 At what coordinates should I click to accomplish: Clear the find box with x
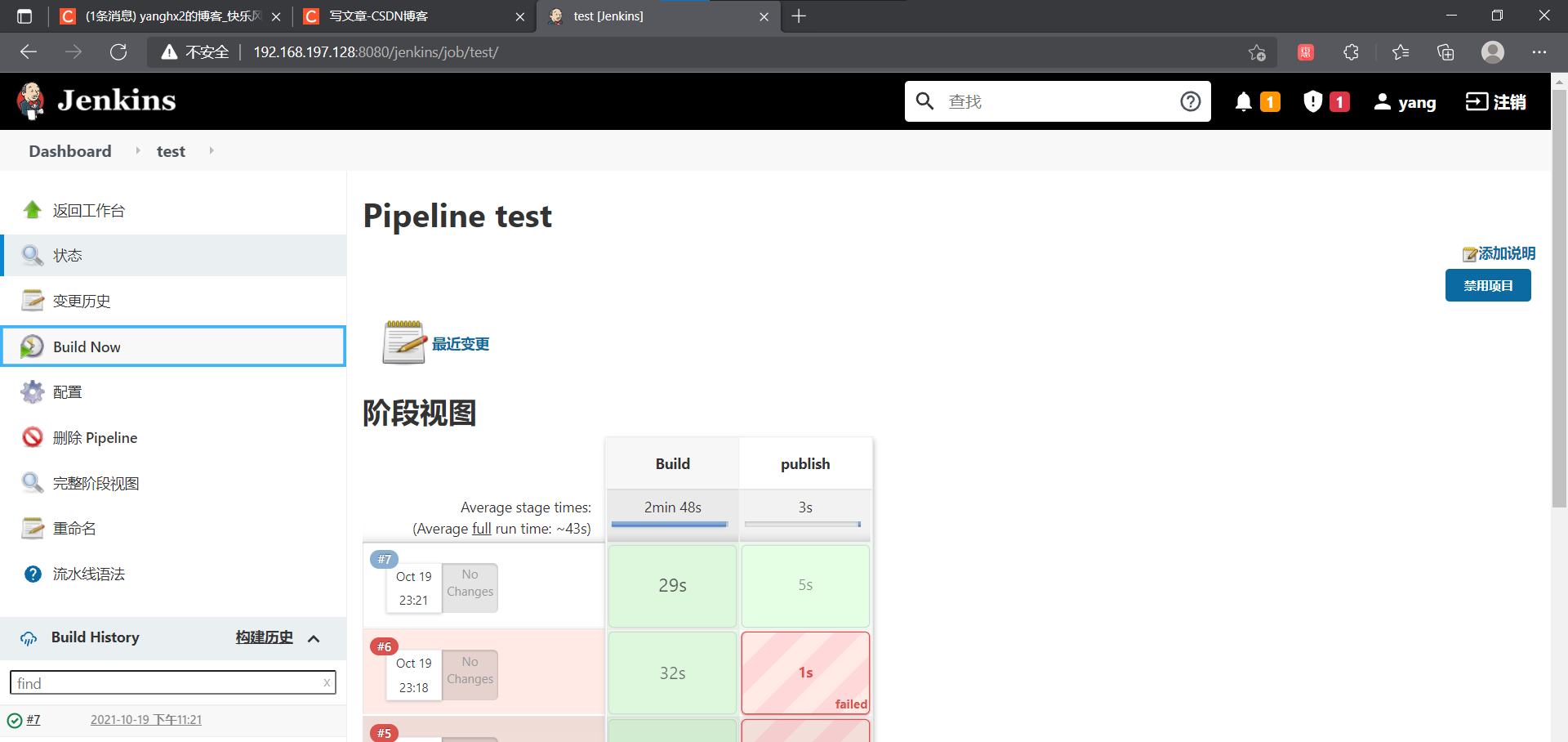click(327, 682)
